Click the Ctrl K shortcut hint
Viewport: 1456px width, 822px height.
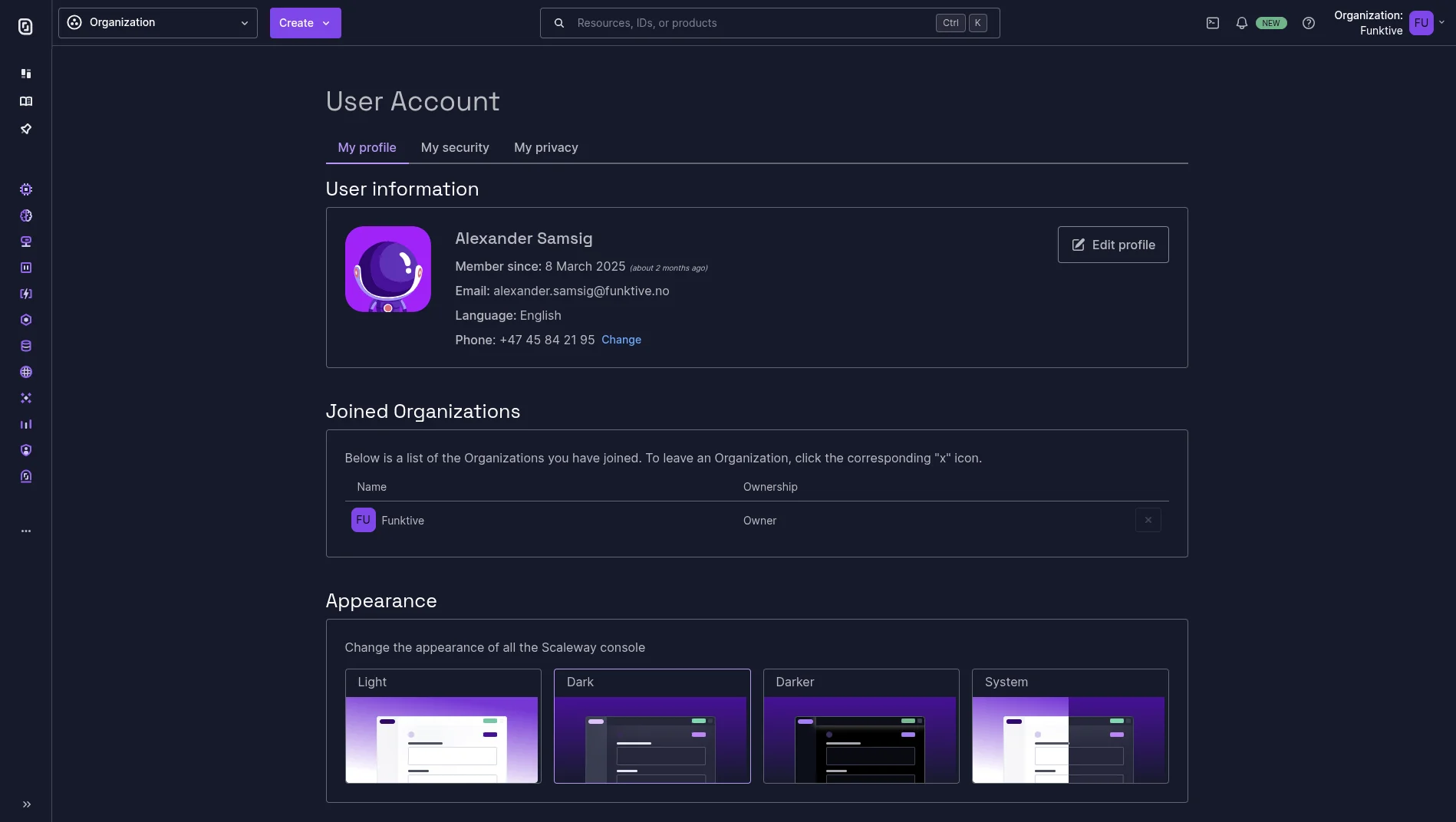tap(961, 23)
